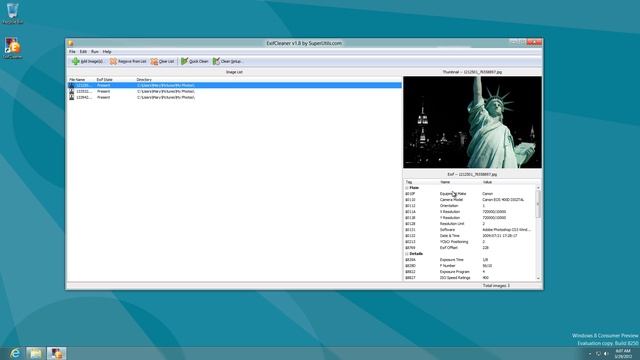The height and width of the screenshot is (360, 640).
Task: Collapse the Details exif group
Action: tap(407, 254)
